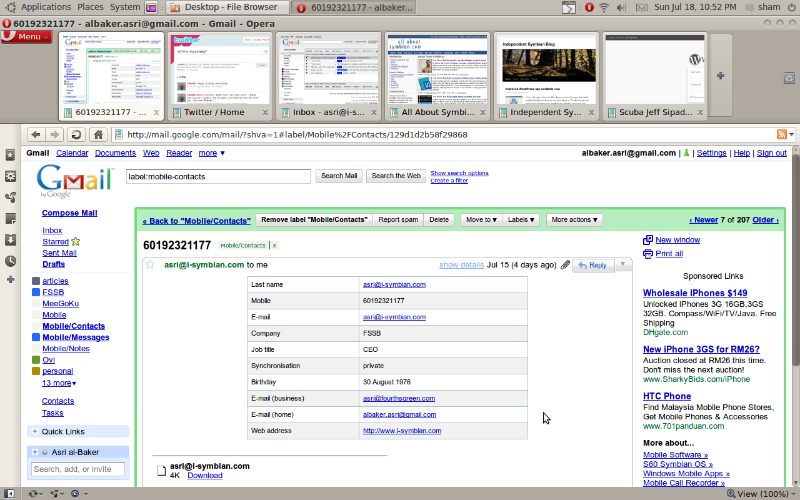
Task: Click the volume speaker icon in top panel
Action: 621,7
